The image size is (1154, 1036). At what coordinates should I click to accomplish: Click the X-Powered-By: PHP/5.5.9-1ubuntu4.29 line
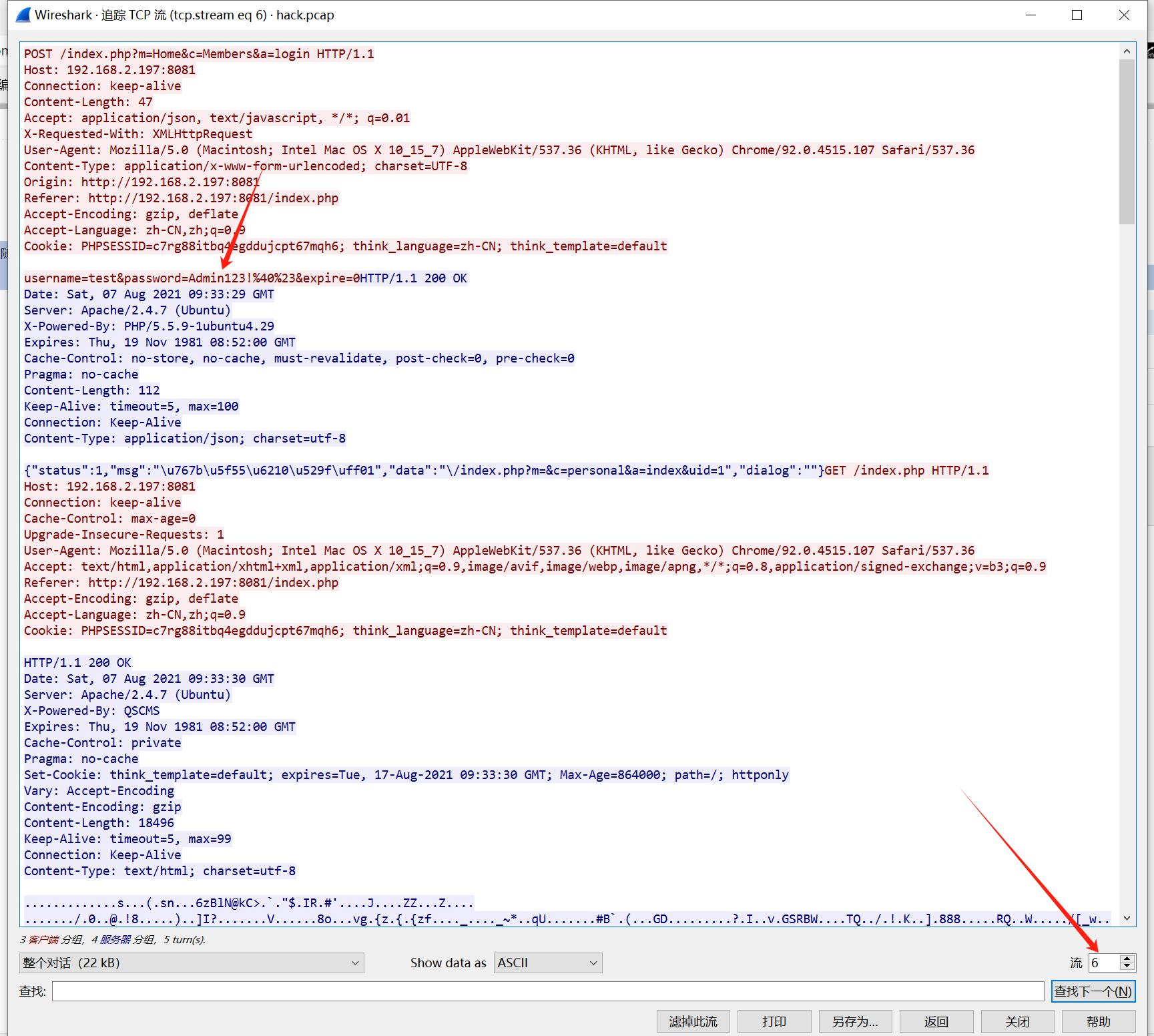pyautogui.click(x=149, y=326)
